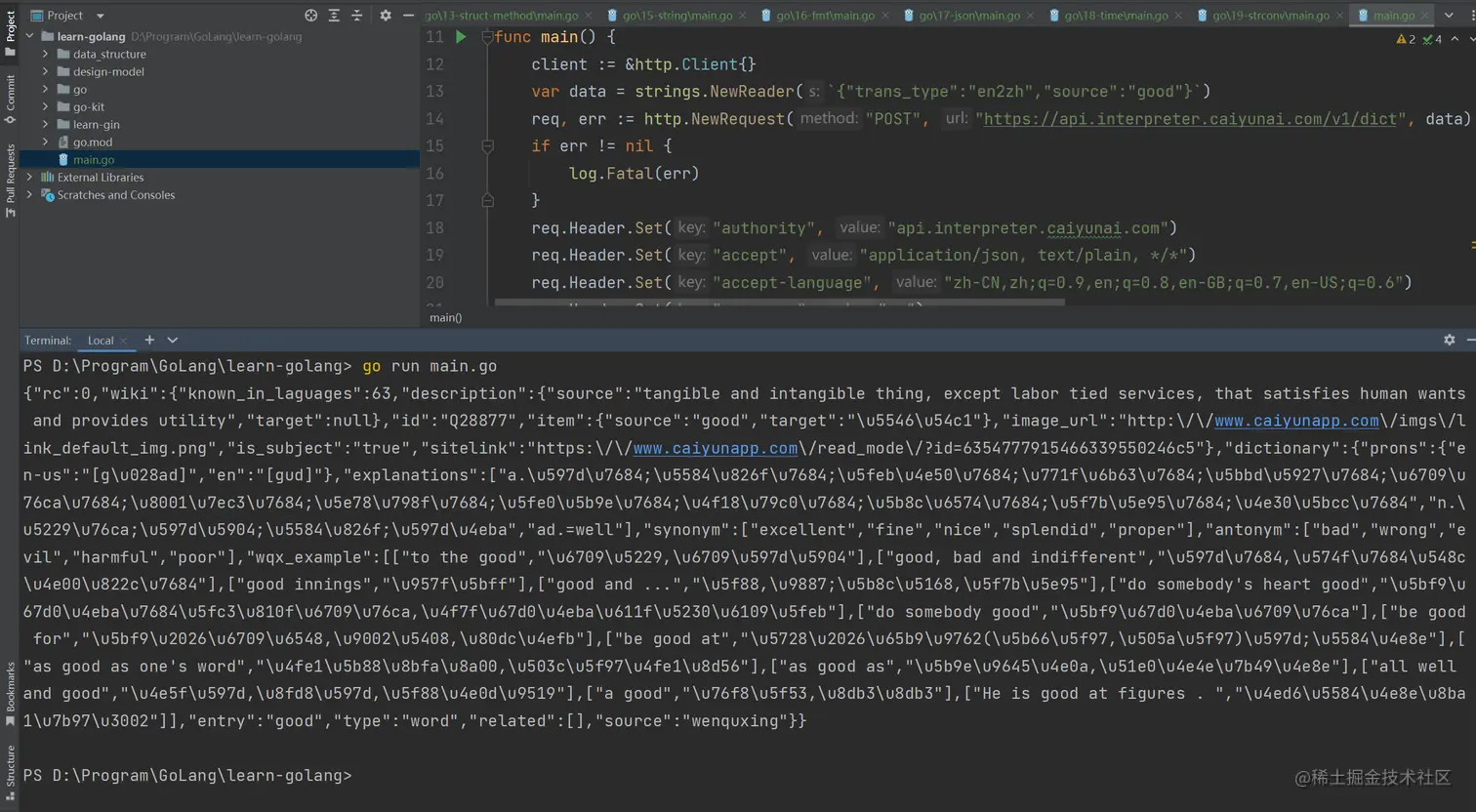Click the "POST" method string in code
Viewport: 1476px width, 812px height.
pyautogui.click(x=893, y=119)
